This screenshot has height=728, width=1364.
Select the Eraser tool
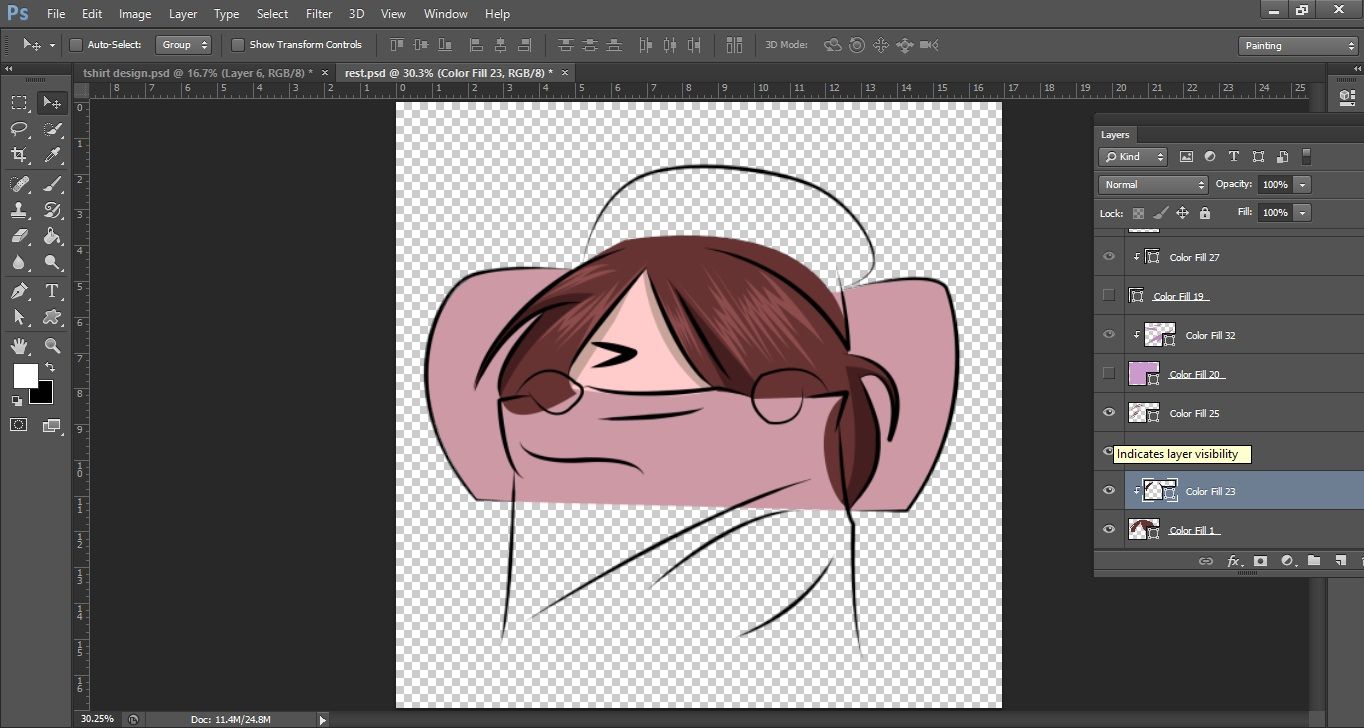click(19, 237)
